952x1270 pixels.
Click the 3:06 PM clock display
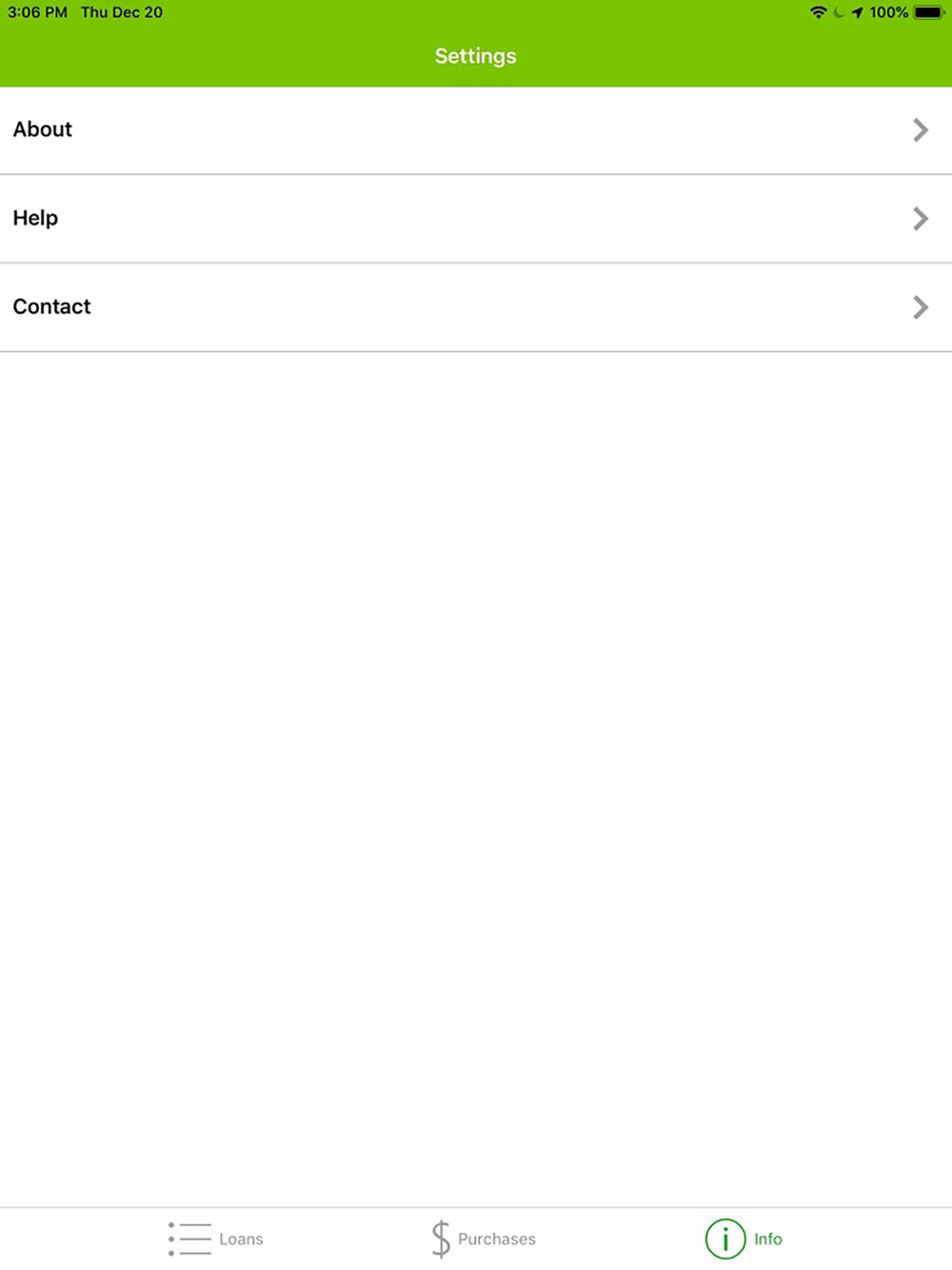38,12
